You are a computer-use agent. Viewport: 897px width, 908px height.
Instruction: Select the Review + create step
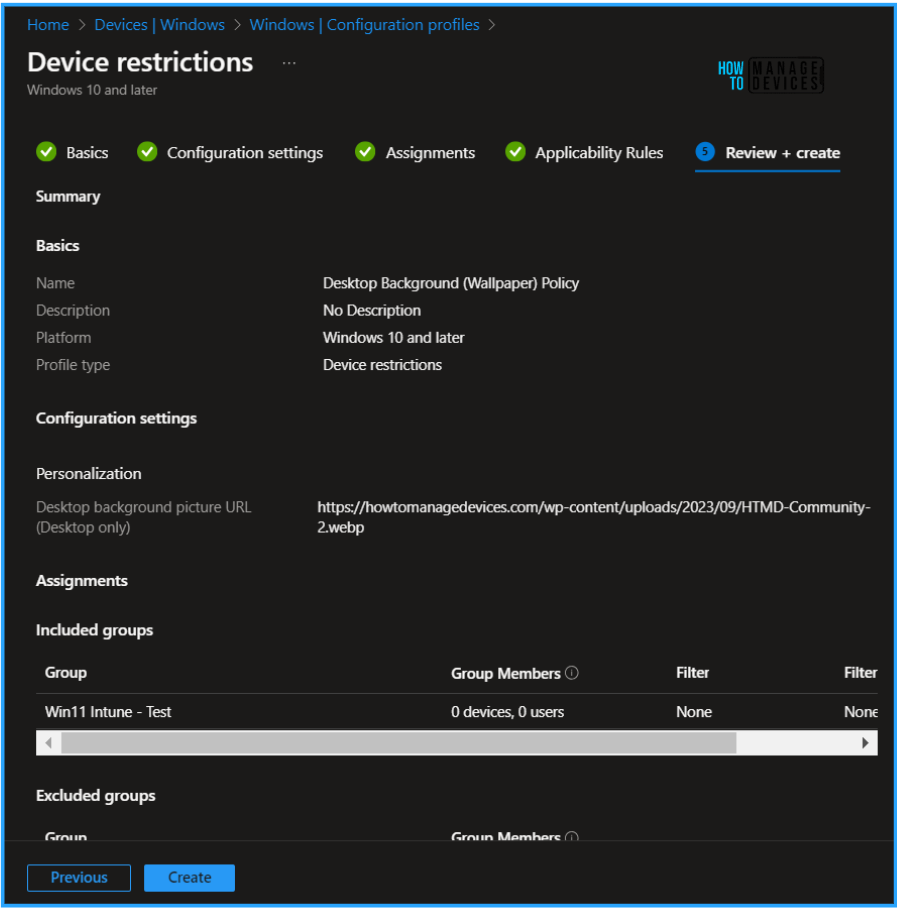coord(782,153)
